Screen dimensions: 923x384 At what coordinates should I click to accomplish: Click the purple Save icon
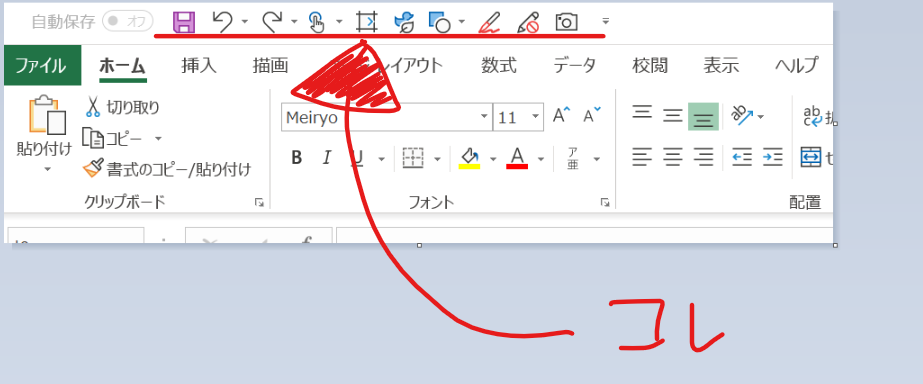(184, 22)
